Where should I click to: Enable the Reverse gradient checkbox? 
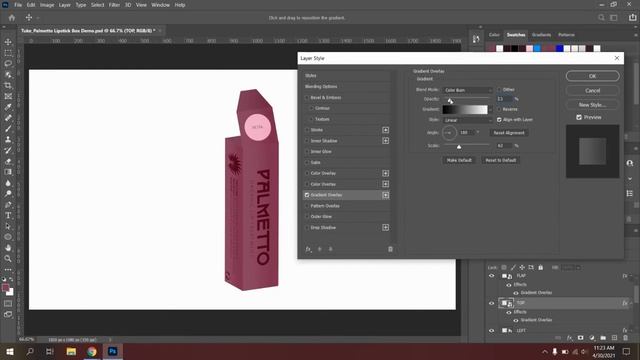point(499,109)
